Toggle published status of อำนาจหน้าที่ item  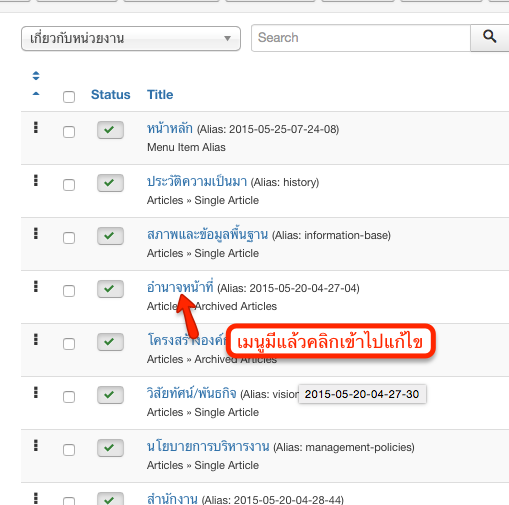110,289
